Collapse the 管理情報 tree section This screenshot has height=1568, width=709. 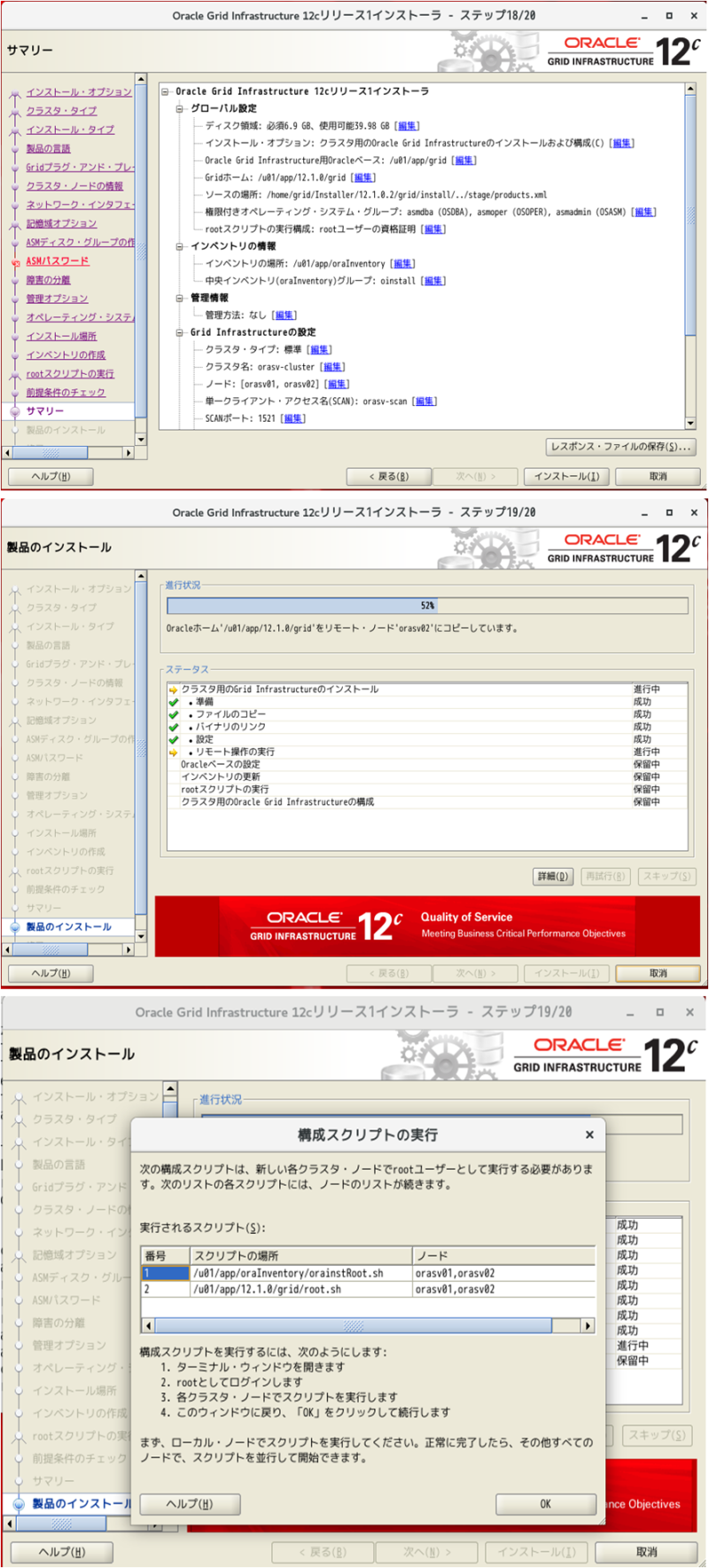point(180,299)
